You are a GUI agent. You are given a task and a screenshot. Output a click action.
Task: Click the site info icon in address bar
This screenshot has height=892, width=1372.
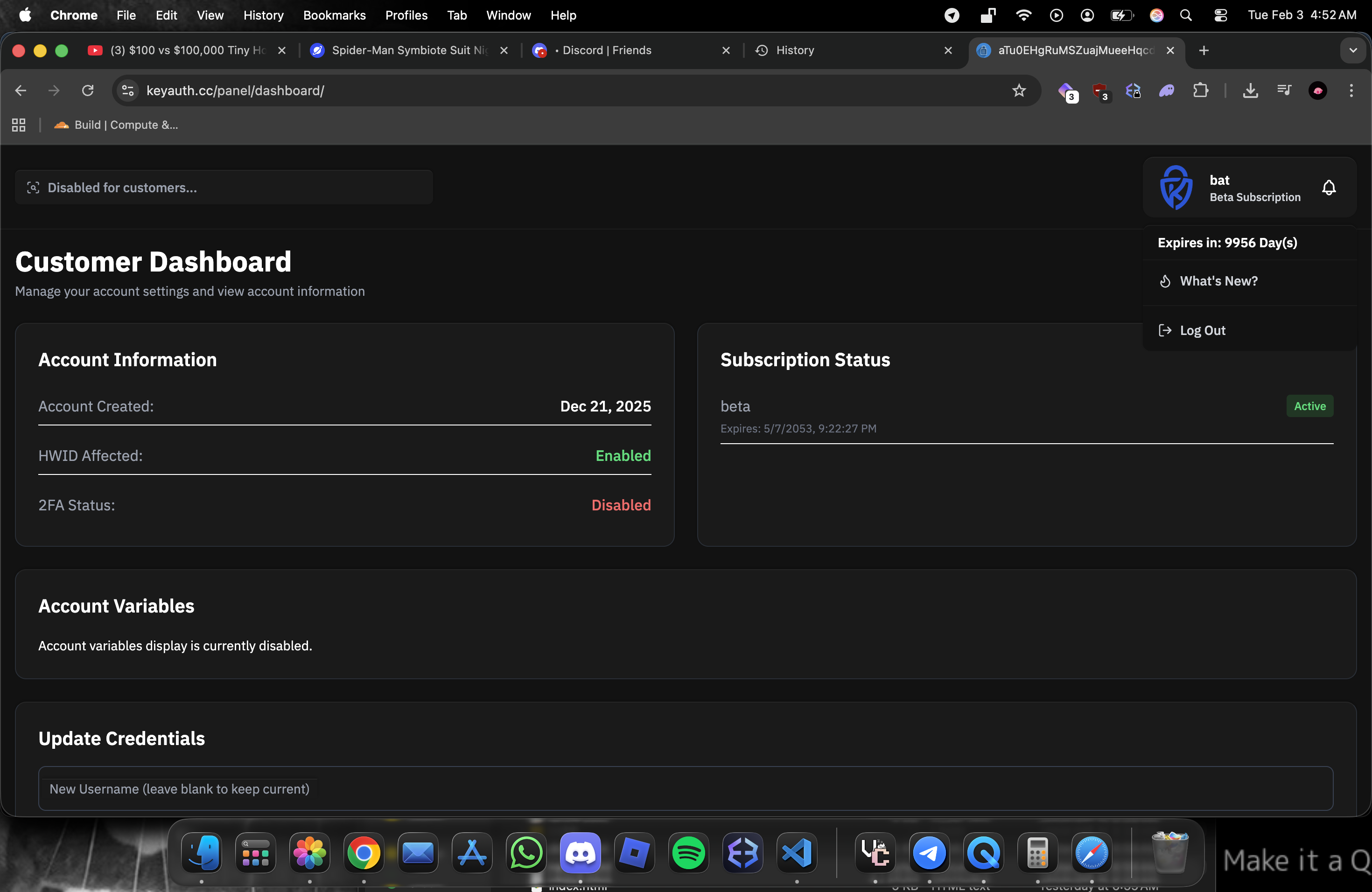(128, 91)
